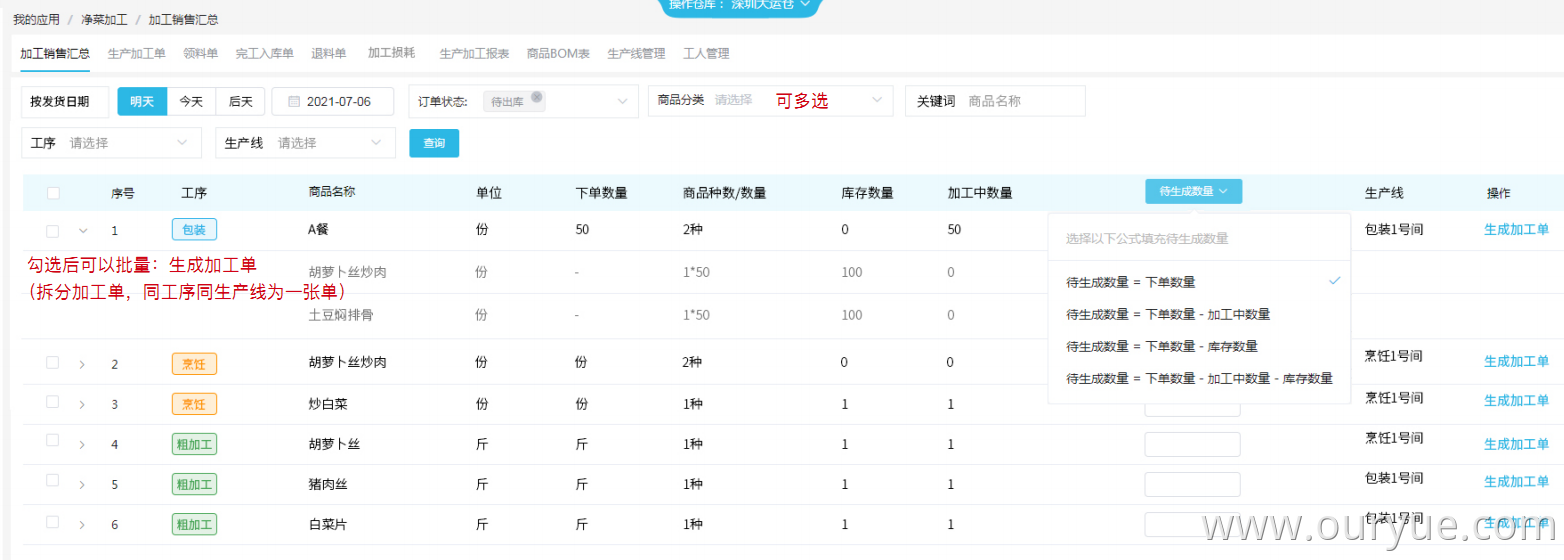The height and width of the screenshot is (560, 1564).
Task: Click the 关键词 商品名称 input
Action: (995, 101)
